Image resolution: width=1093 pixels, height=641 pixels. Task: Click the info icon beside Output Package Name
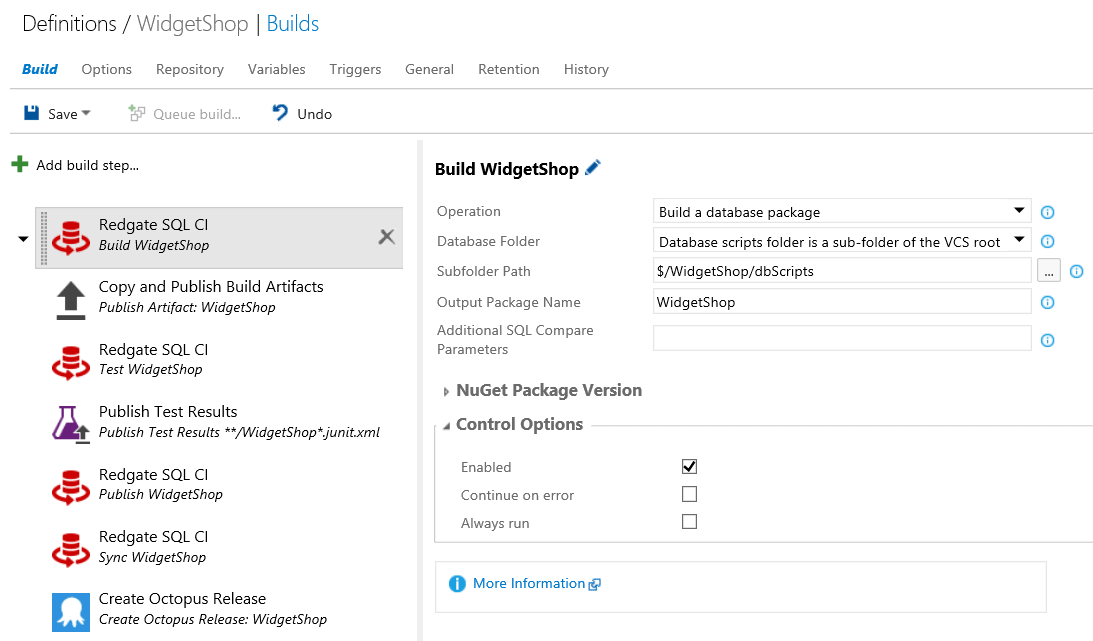tap(1048, 302)
